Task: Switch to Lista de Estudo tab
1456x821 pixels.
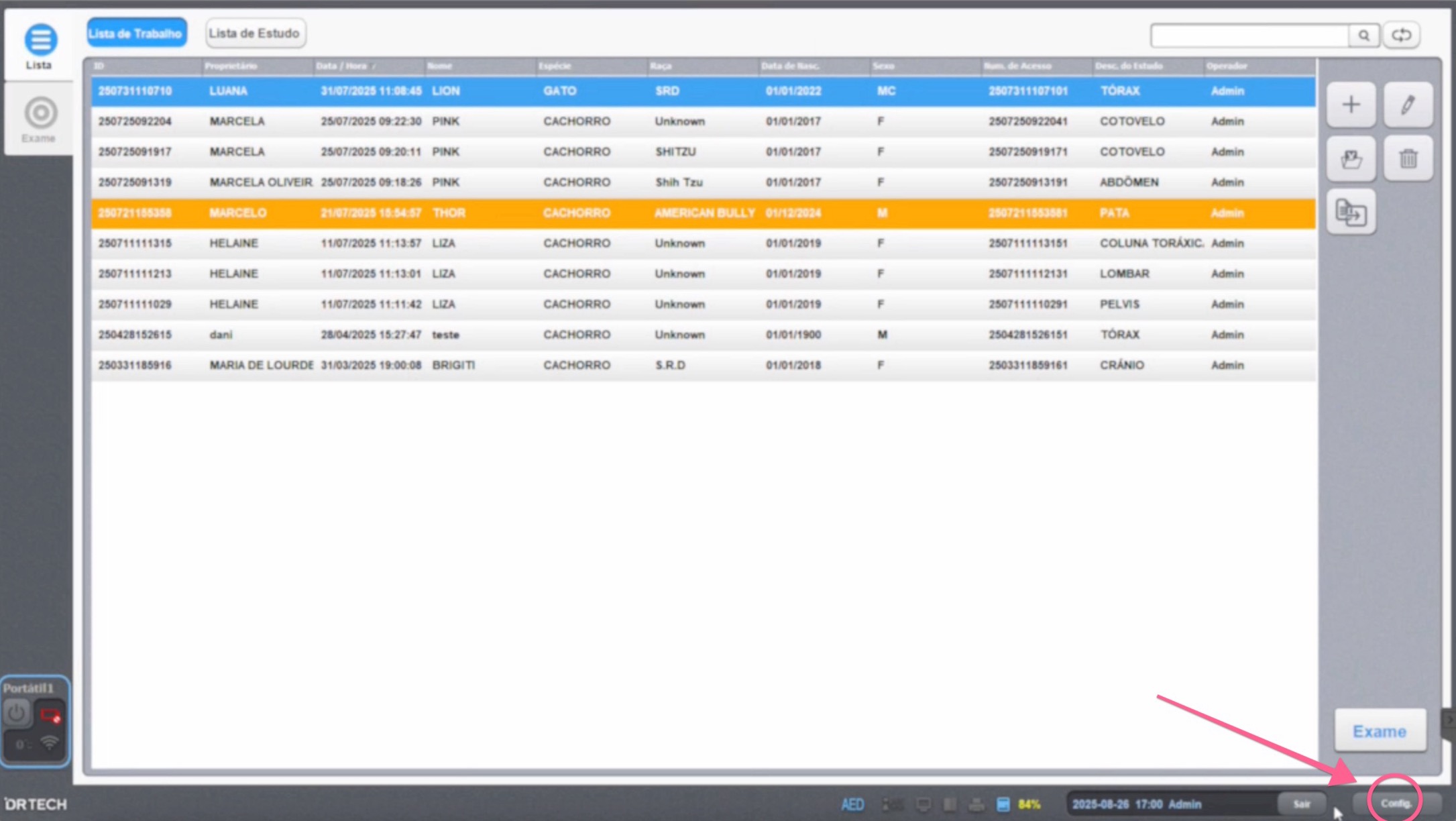Action: [255, 33]
